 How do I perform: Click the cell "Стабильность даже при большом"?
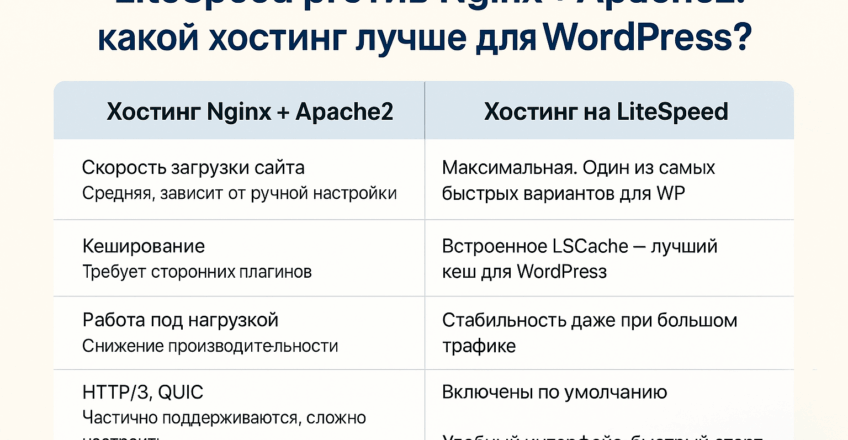point(589,320)
